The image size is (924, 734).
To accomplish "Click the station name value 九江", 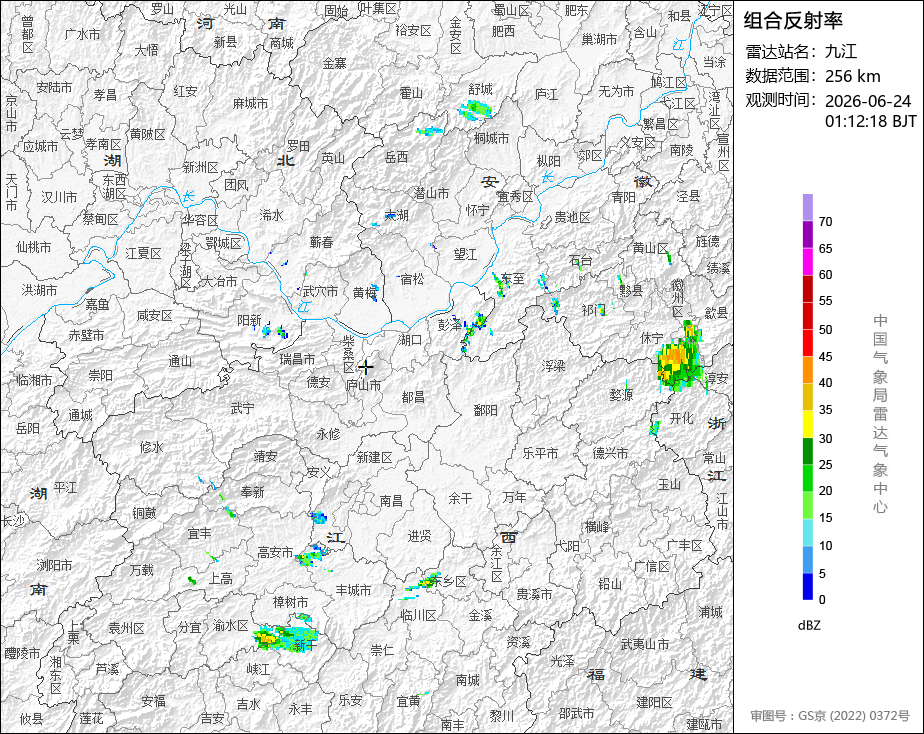I will (x=841, y=52).
